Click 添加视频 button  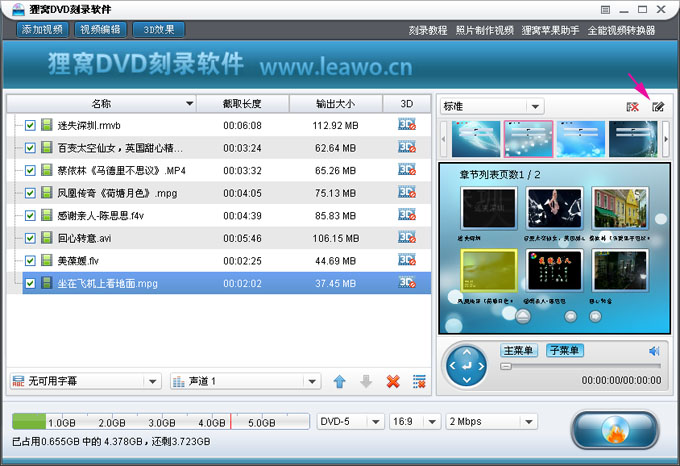click(42, 29)
